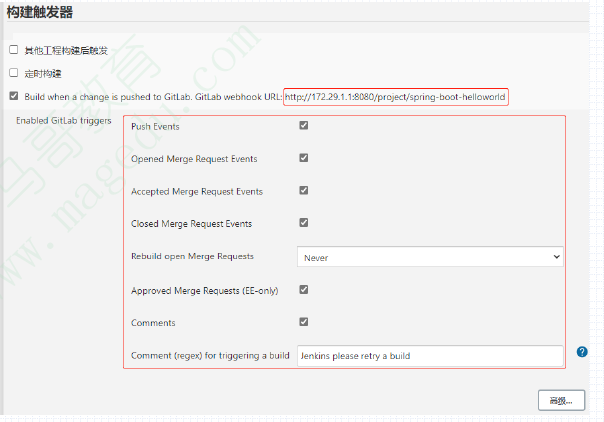Toggle Opened Merge Request Events checkbox
604x422 pixels.
click(x=304, y=158)
